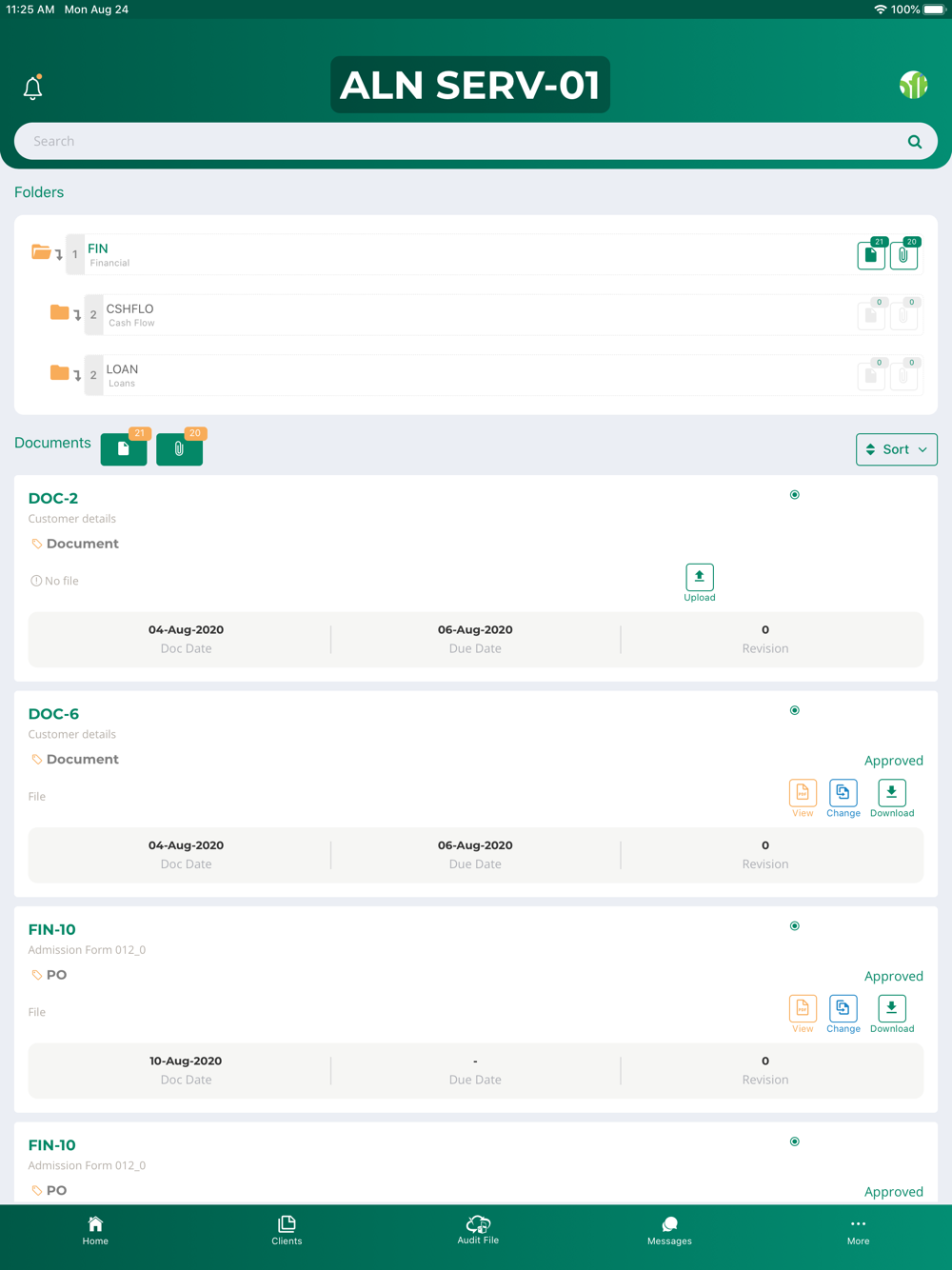View the DOC-6 file
This screenshot has height=1270, width=952.
(803, 799)
